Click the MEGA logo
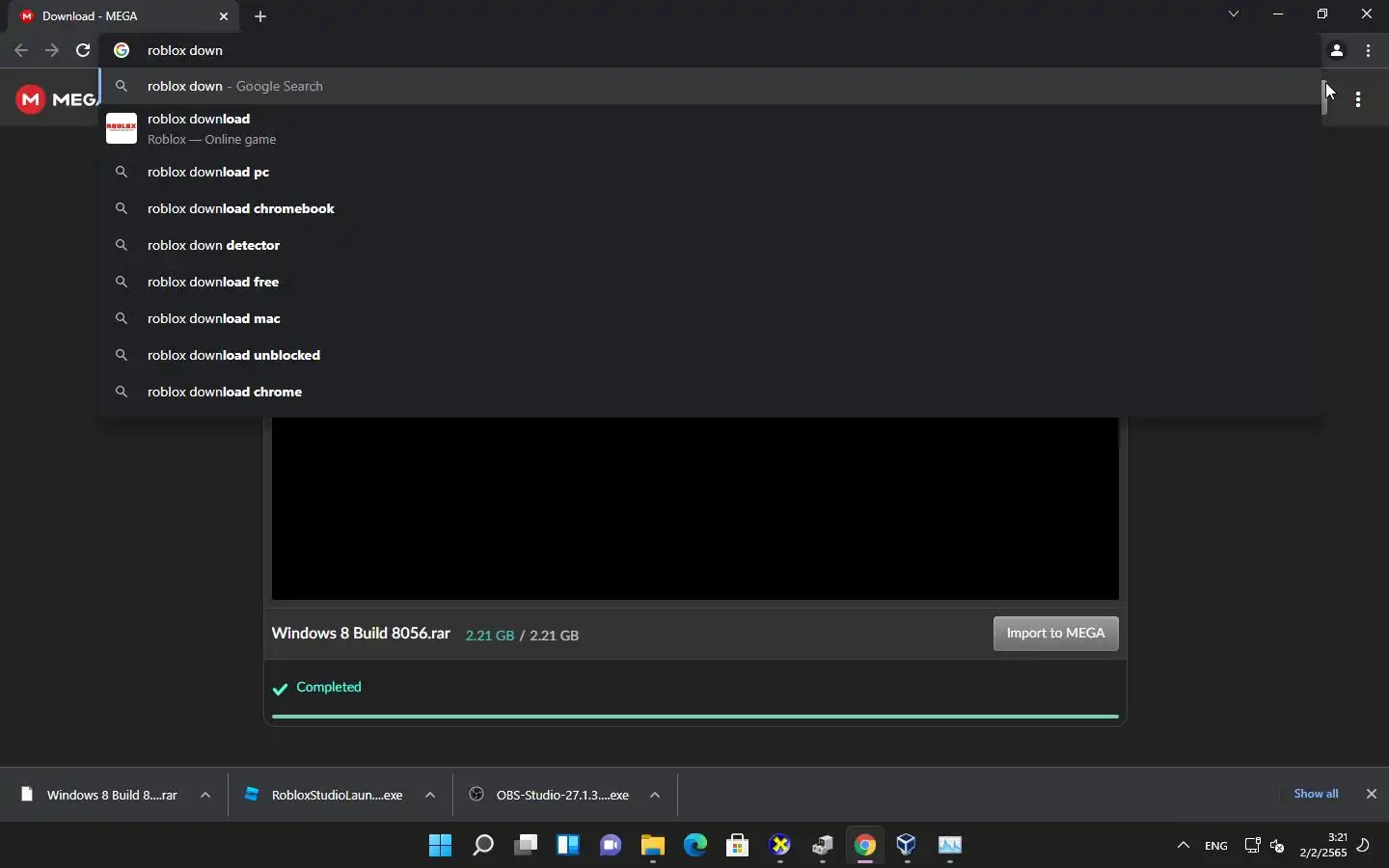The image size is (1389, 868). [x=56, y=99]
